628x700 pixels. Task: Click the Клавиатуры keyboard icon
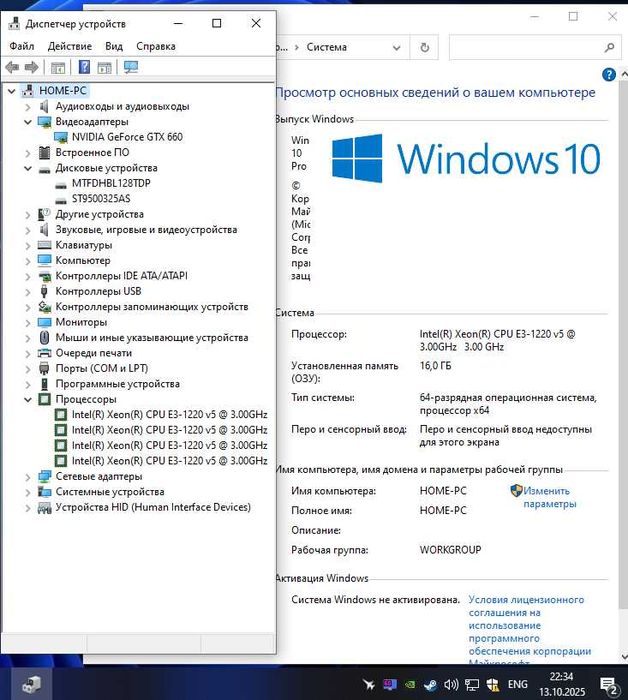[x=44, y=245]
